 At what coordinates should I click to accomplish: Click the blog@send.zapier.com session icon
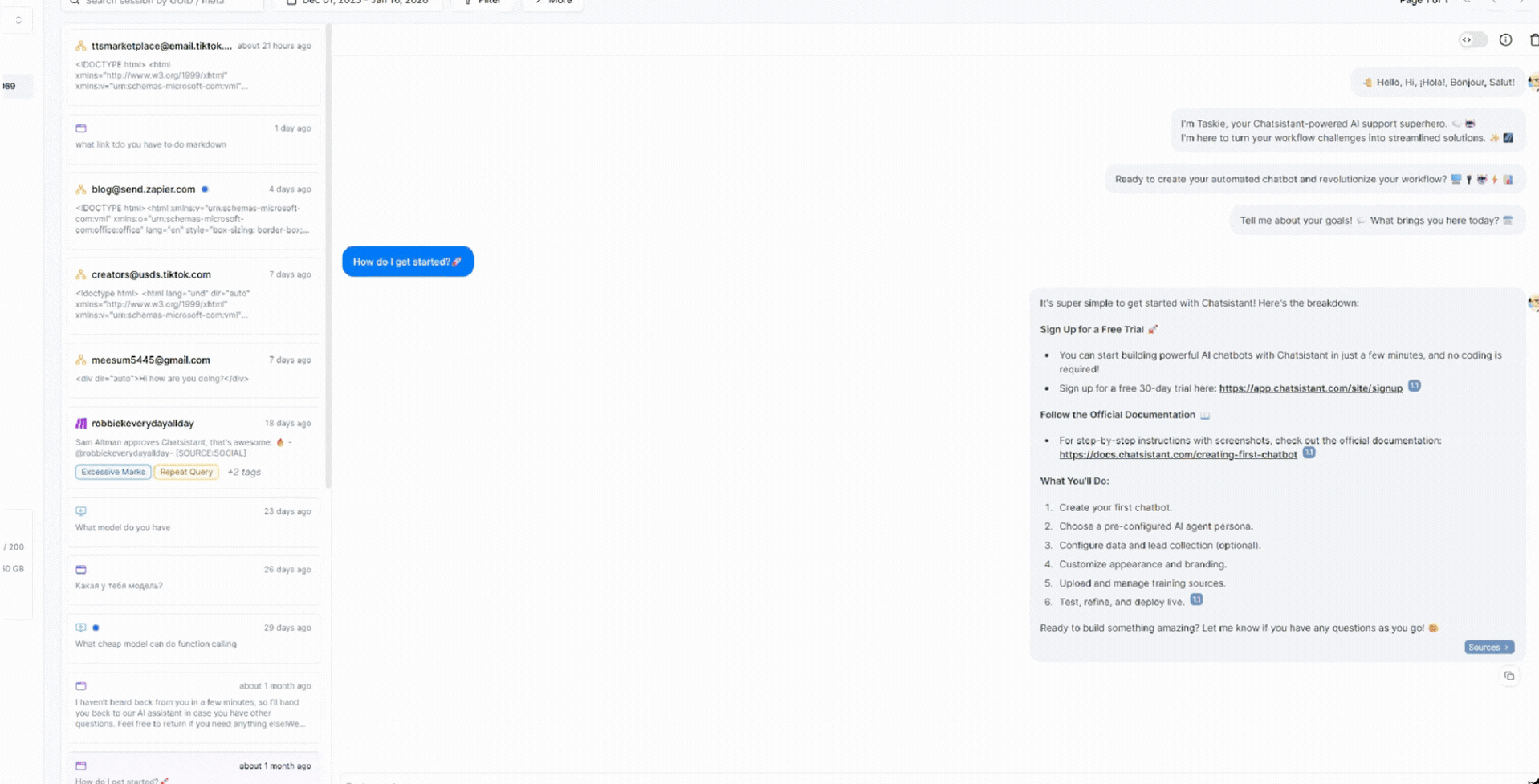pyautogui.click(x=81, y=189)
